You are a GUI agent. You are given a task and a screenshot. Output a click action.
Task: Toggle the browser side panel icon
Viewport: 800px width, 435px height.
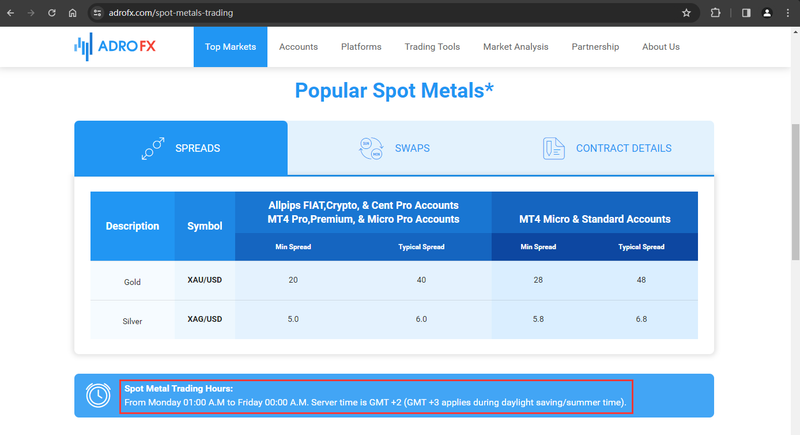tap(746, 13)
